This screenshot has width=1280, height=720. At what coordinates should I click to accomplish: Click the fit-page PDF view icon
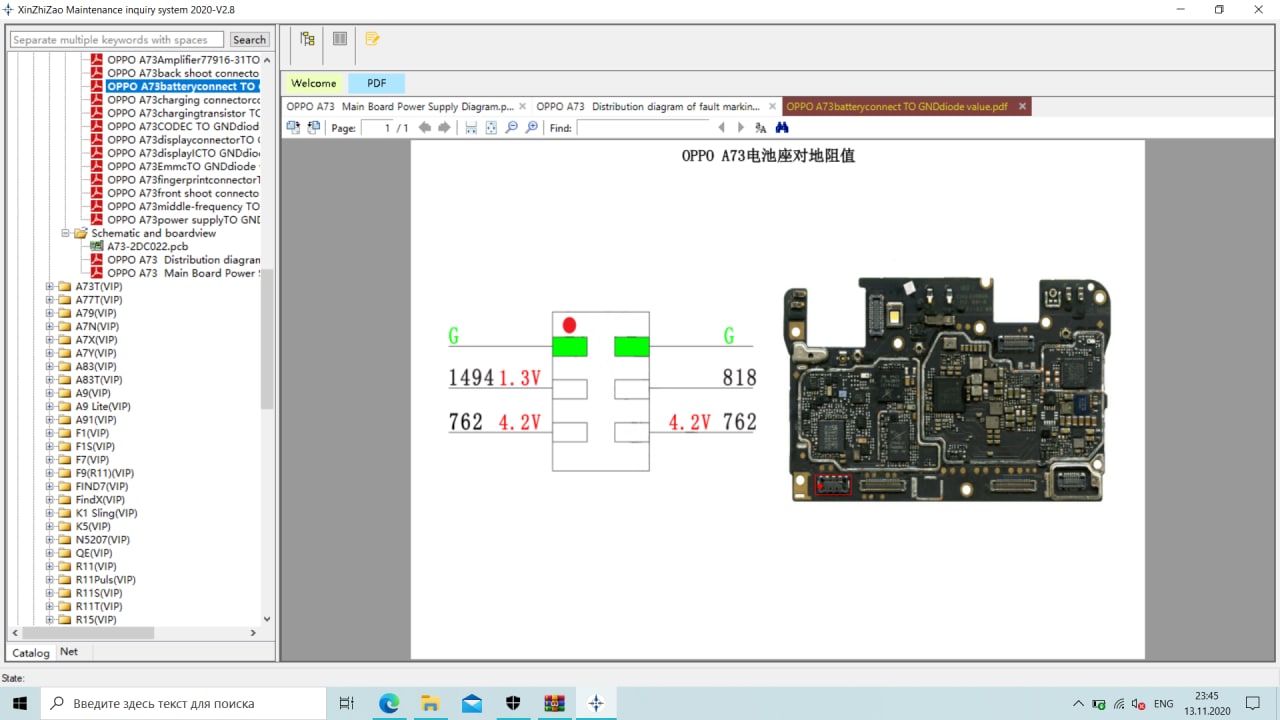491,128
